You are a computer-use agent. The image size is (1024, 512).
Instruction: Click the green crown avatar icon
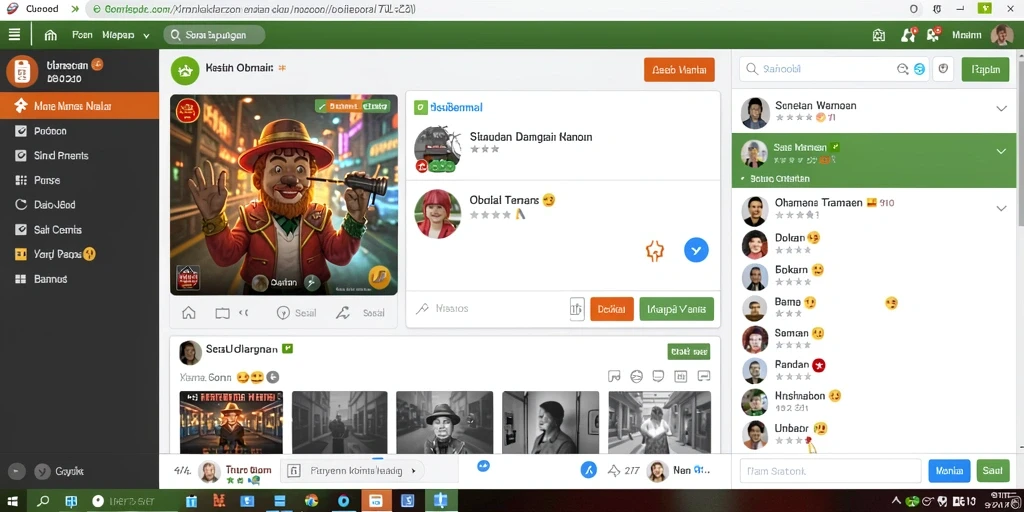click(185, 70)
